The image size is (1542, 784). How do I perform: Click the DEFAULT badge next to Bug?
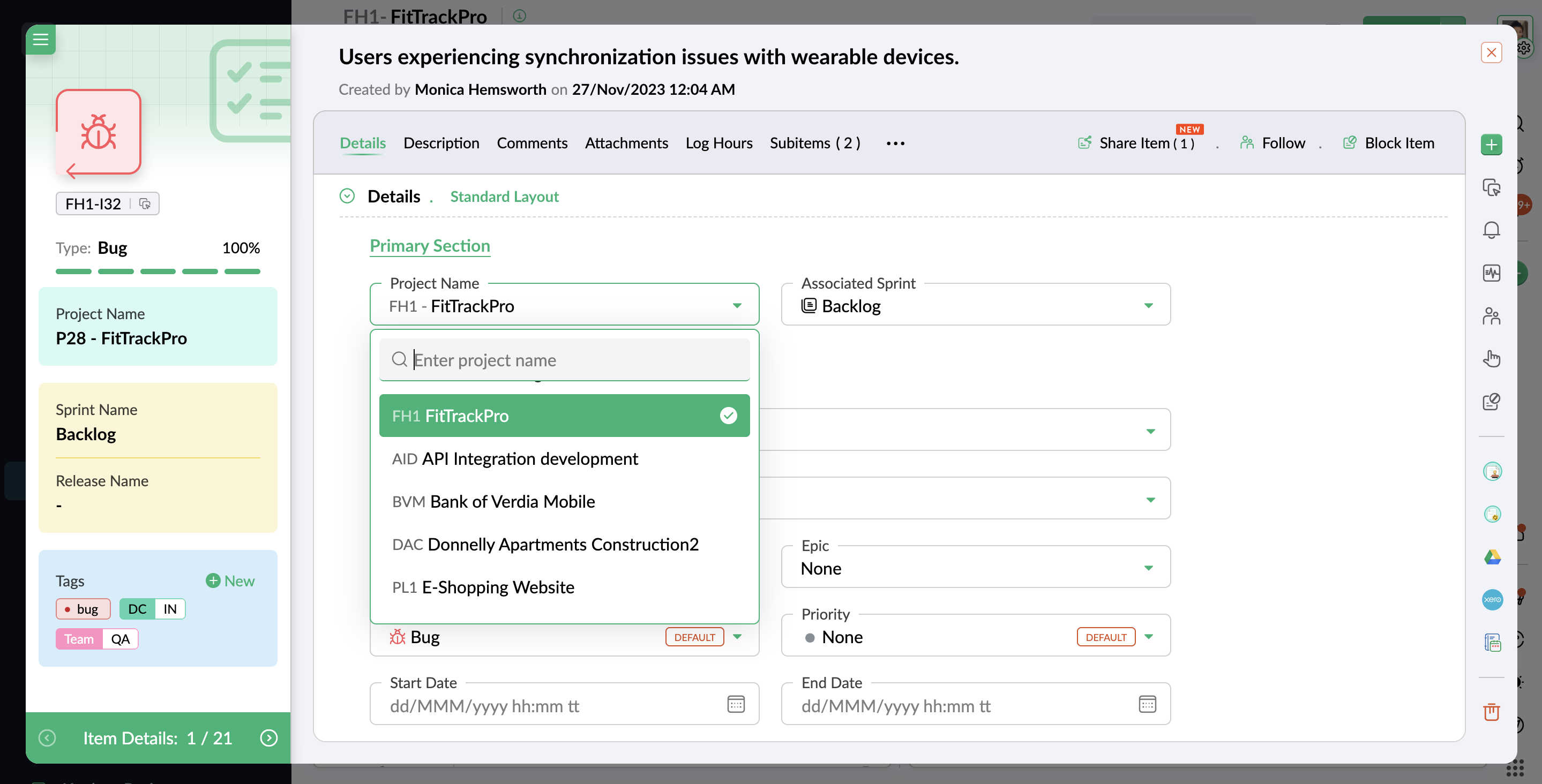pos(694,637)
